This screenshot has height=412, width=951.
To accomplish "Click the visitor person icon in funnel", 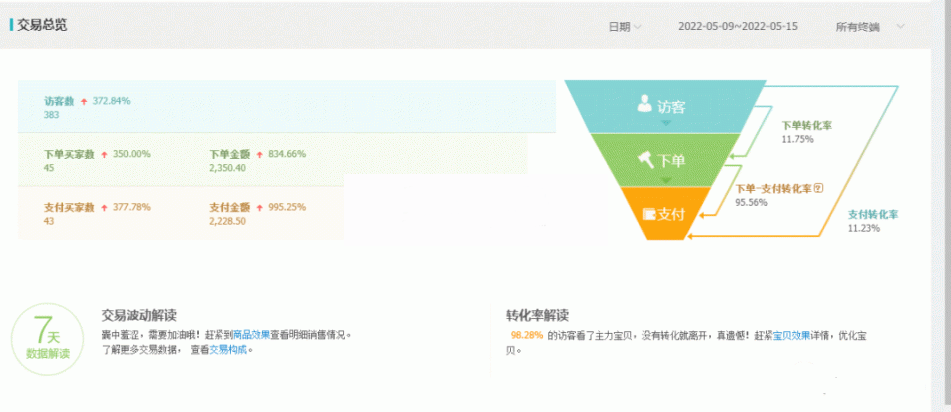I will click(645, 104).
